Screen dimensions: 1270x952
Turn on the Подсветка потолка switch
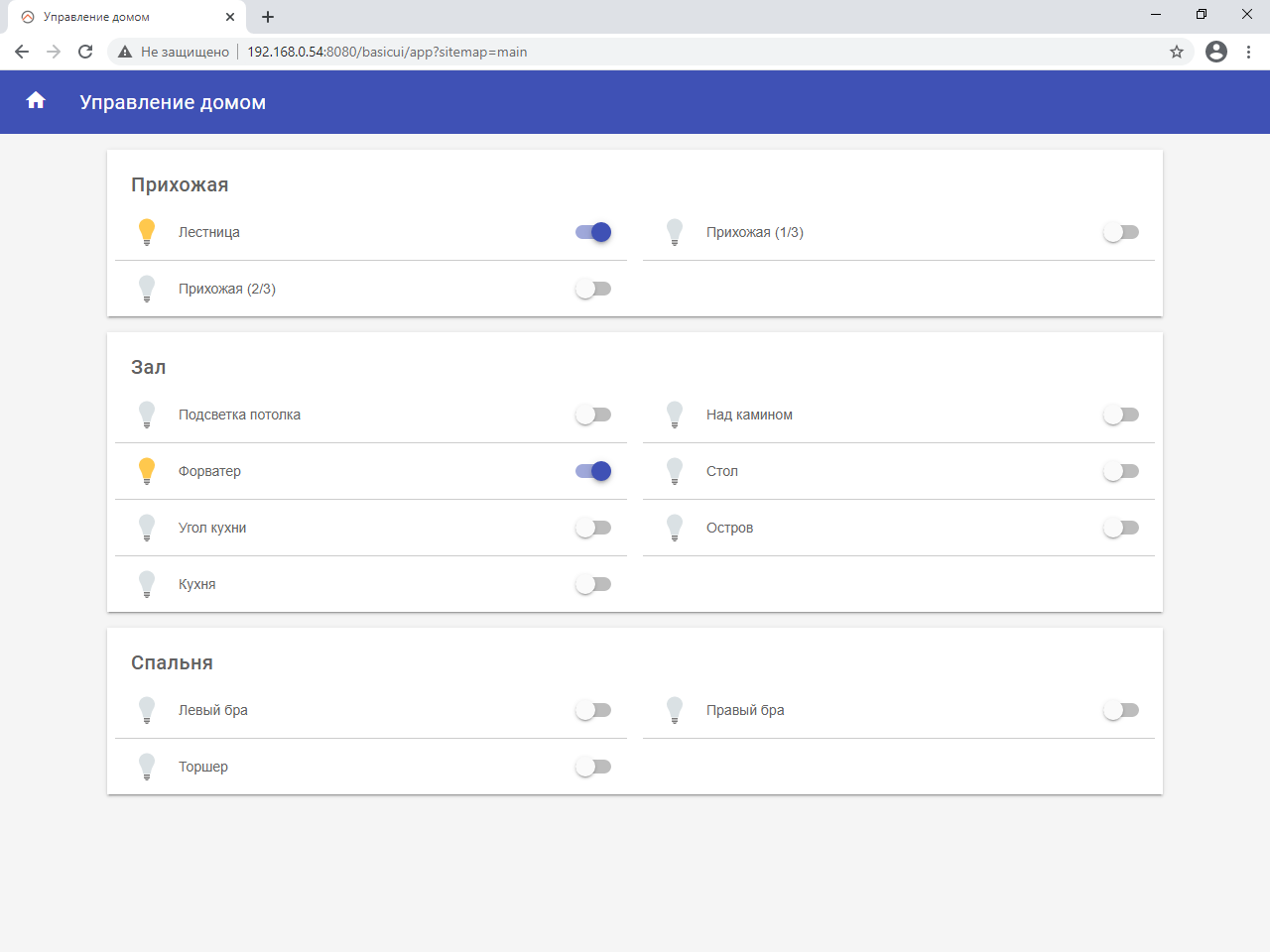(593, 415)
